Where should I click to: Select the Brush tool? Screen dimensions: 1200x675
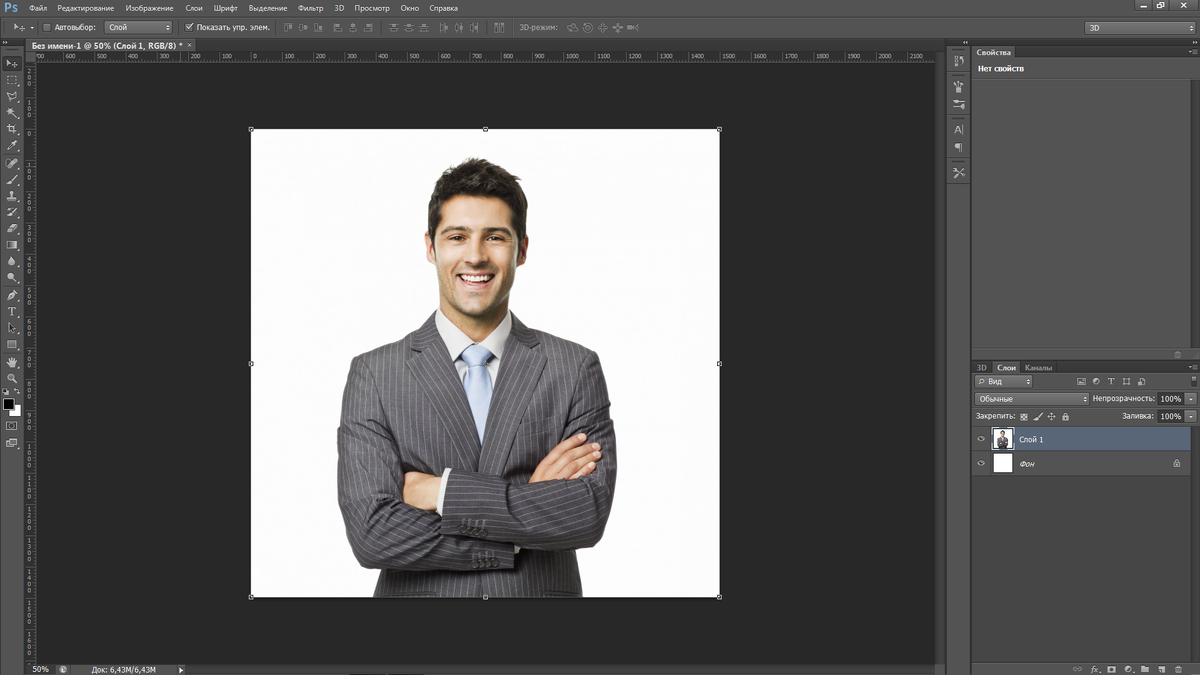coord(12,179)
